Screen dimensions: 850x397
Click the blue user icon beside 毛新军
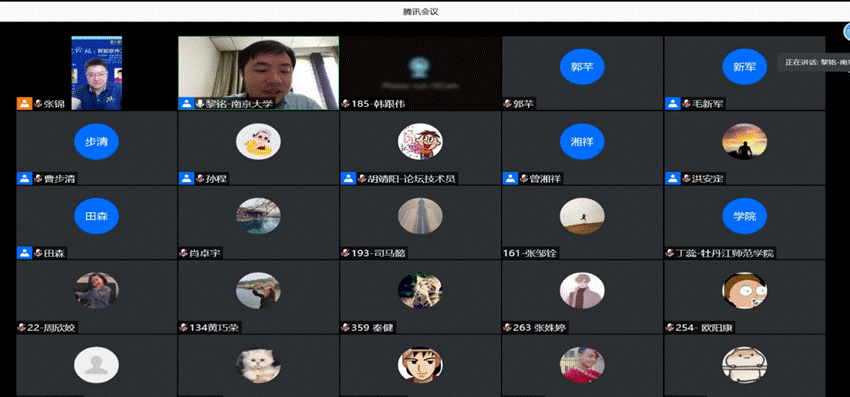[x=673, y=104]
